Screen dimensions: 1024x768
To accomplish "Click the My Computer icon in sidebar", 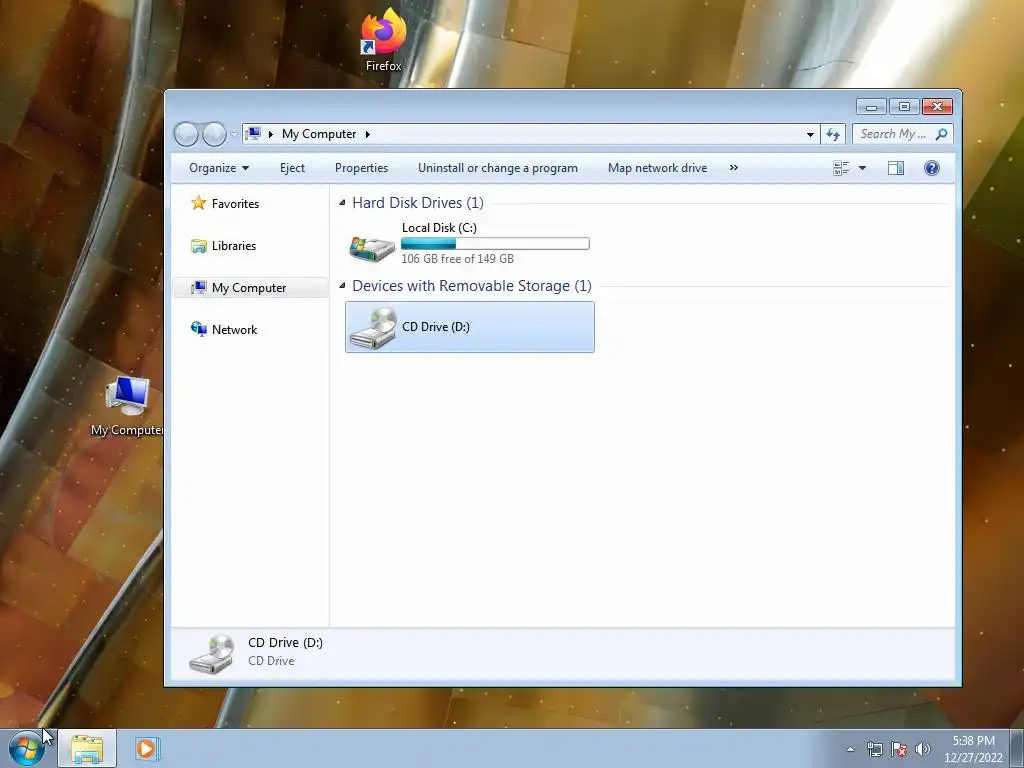I will [199, 287].
